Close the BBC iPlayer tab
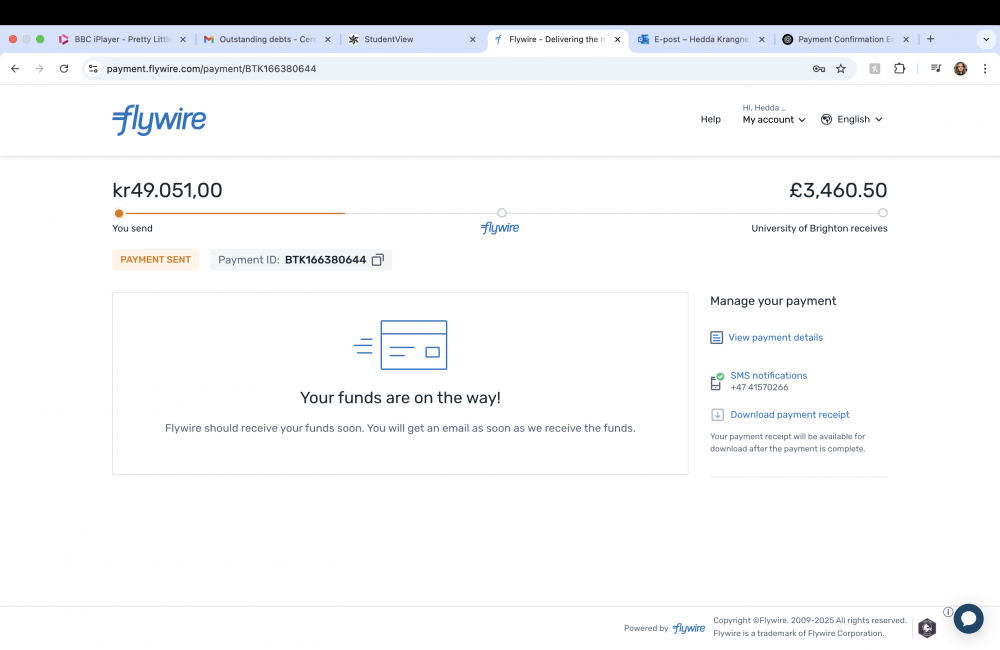The height and width of the screenshot is (650, 1000). pyautogui.click(x=183, y=39)
